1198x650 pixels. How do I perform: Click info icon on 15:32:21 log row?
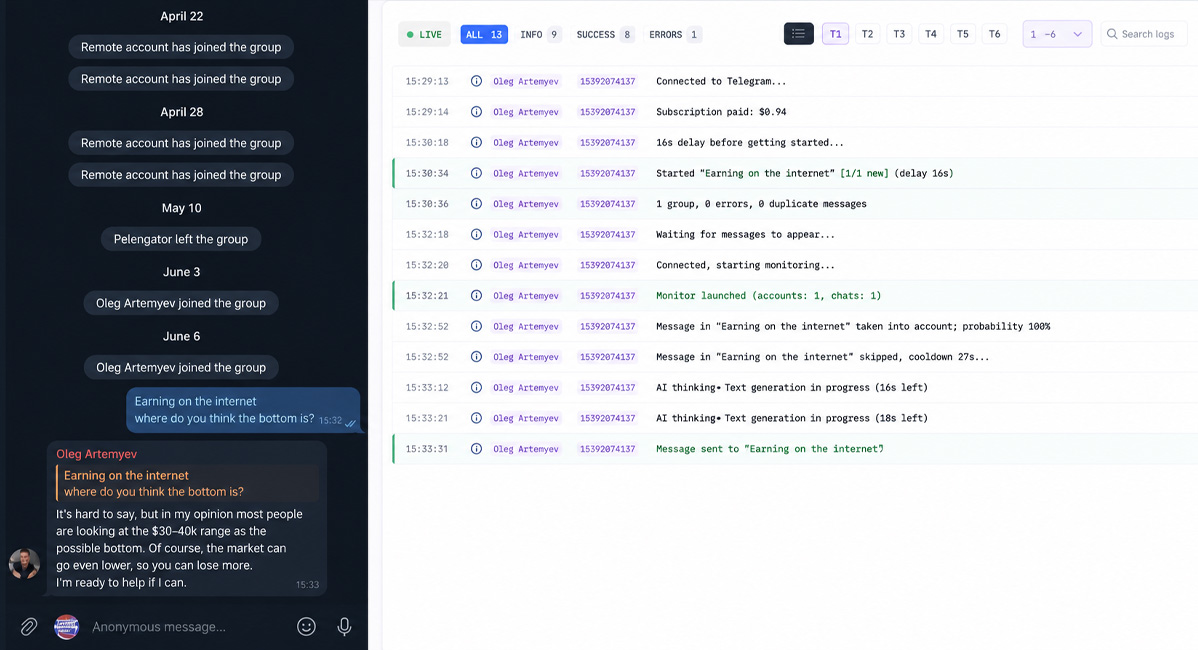476,296
